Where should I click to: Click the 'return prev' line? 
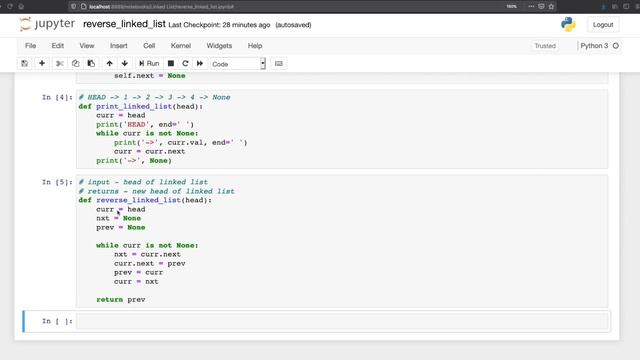coord(121,300)
